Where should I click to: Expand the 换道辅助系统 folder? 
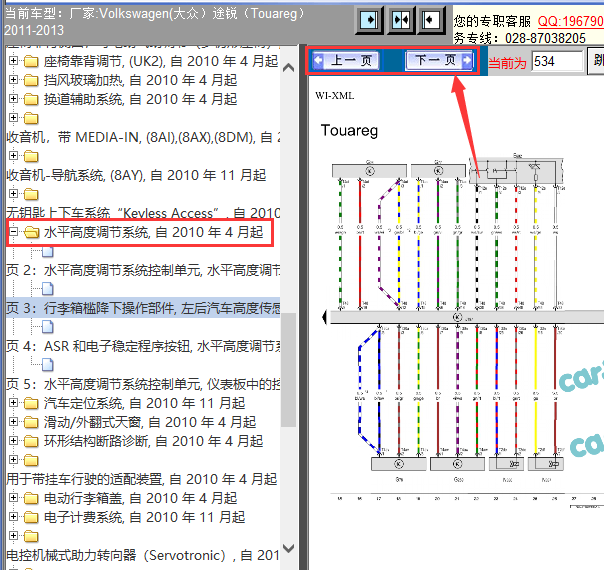[x=13, y=99]
